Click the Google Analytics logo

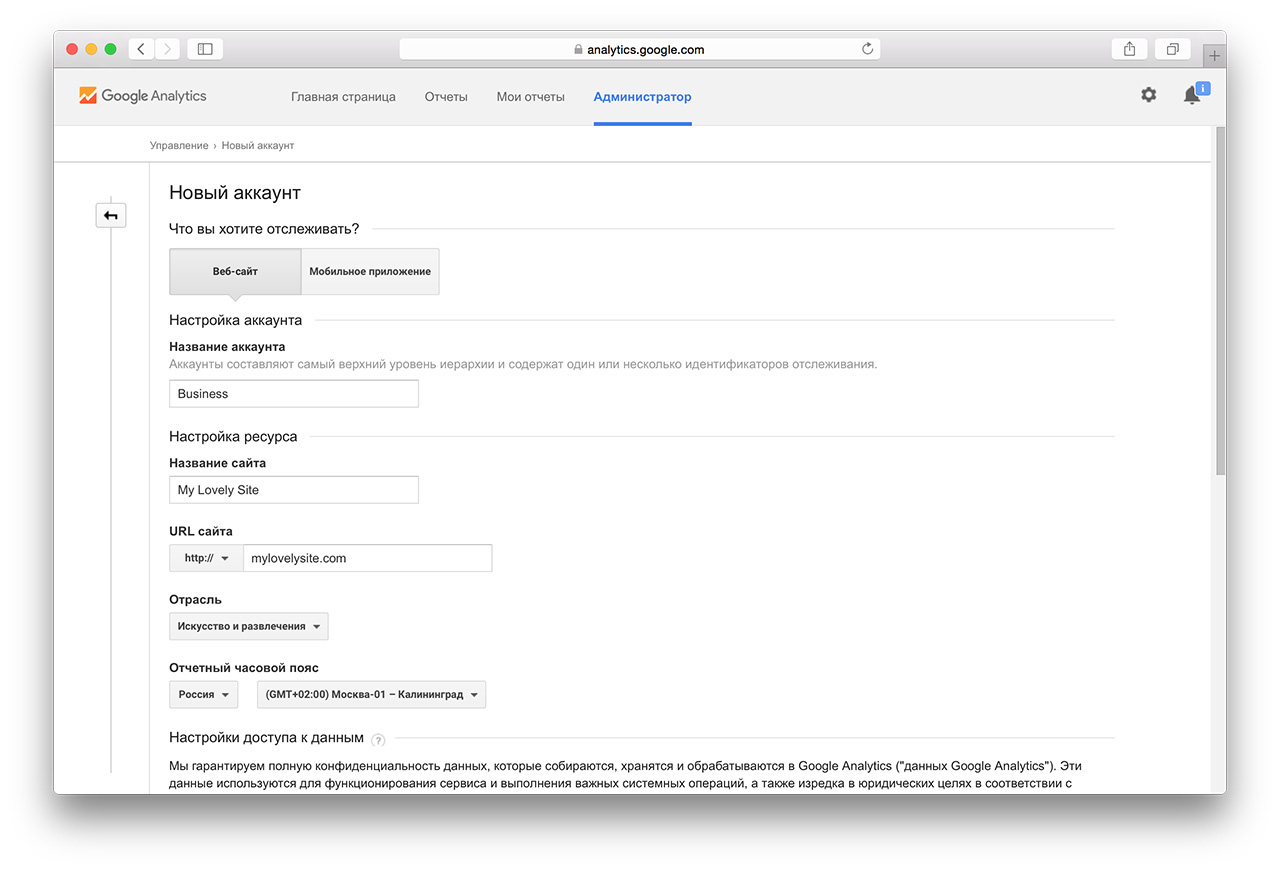point(143,96)
